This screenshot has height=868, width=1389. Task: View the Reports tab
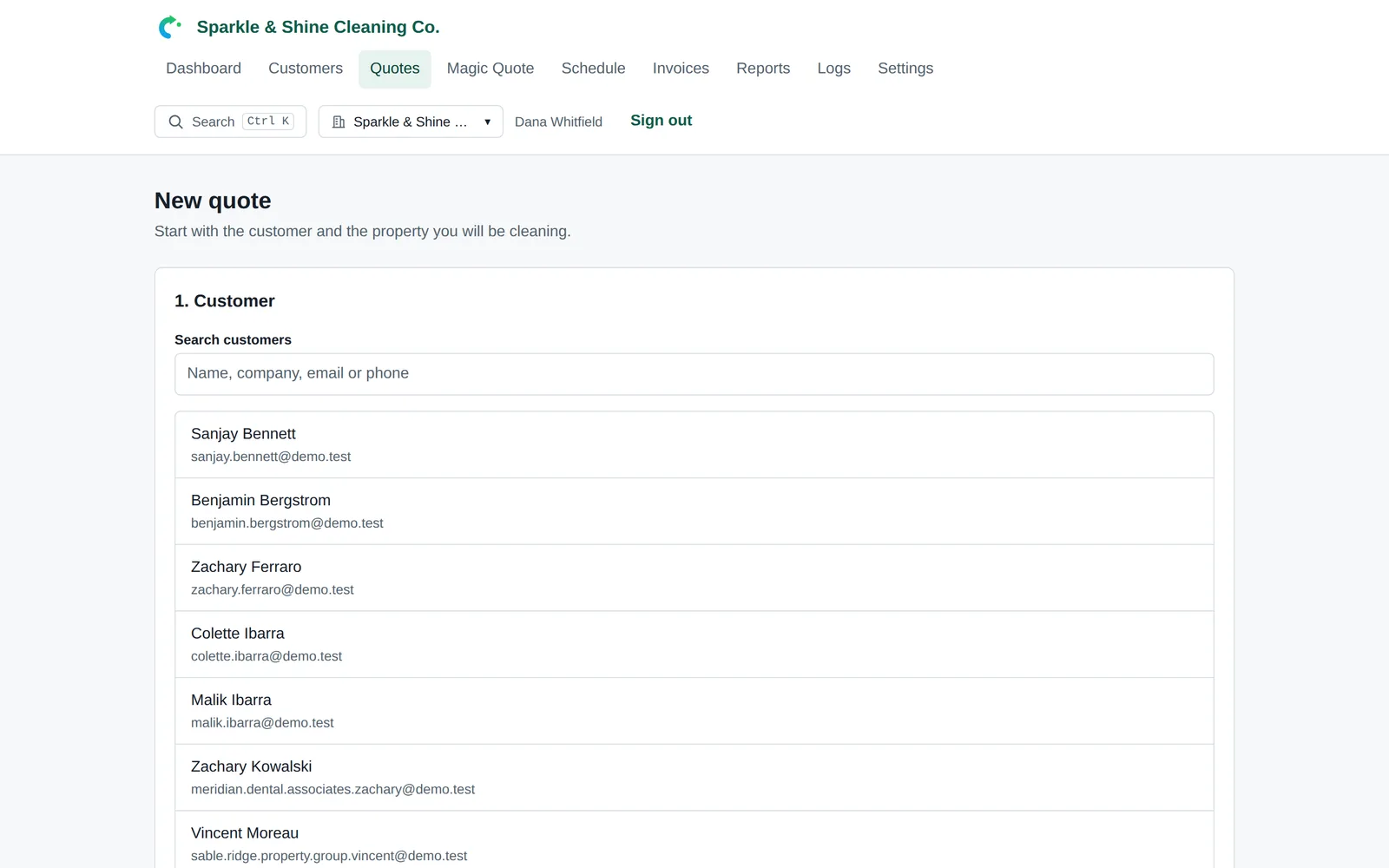pyautogui.click(x=763, y=69)
